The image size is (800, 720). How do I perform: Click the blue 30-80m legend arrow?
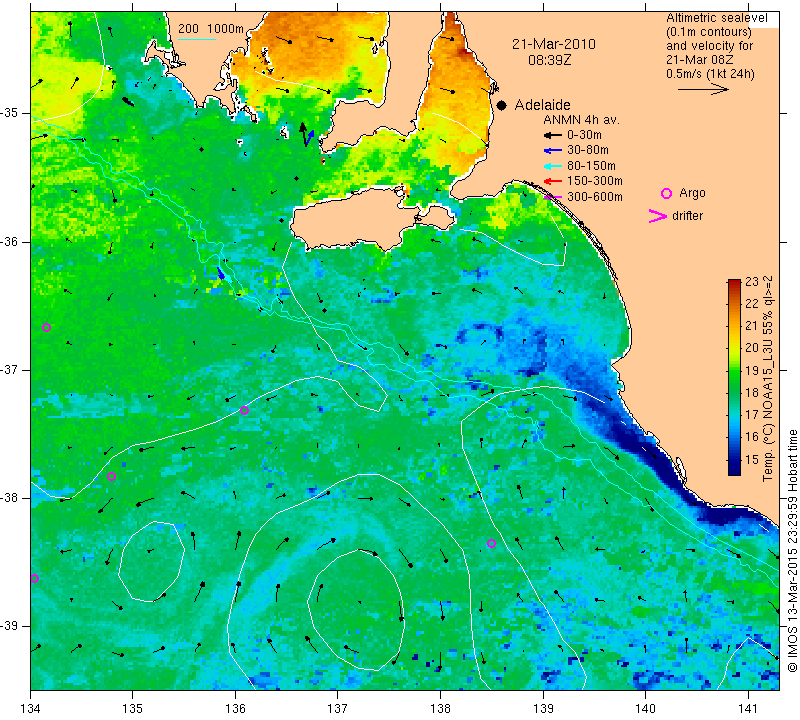tap(552, 151)
